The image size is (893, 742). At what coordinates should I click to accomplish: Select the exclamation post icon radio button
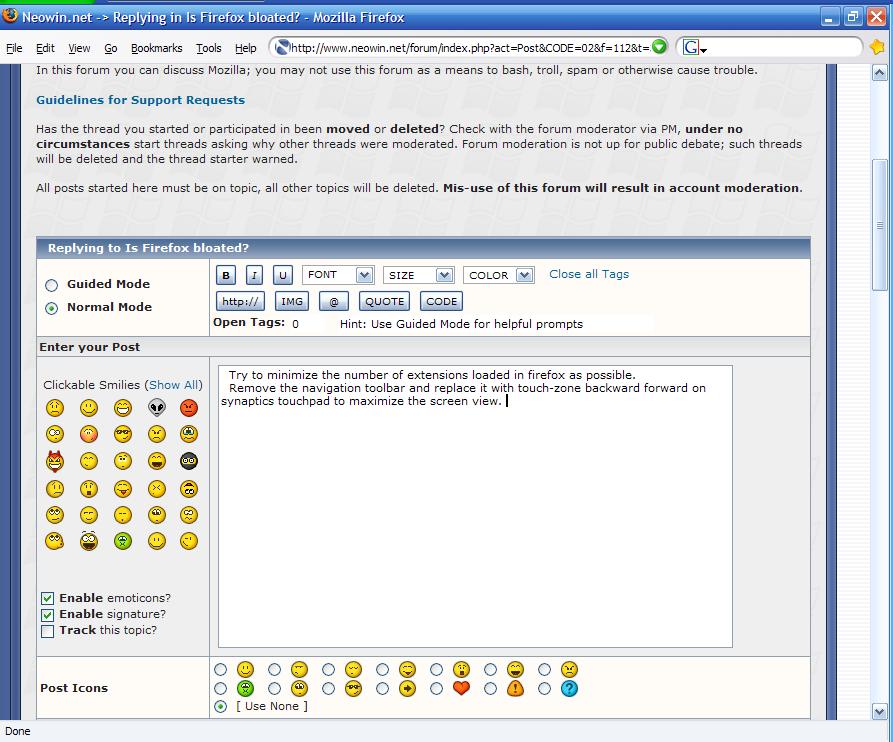coord(490,689)
